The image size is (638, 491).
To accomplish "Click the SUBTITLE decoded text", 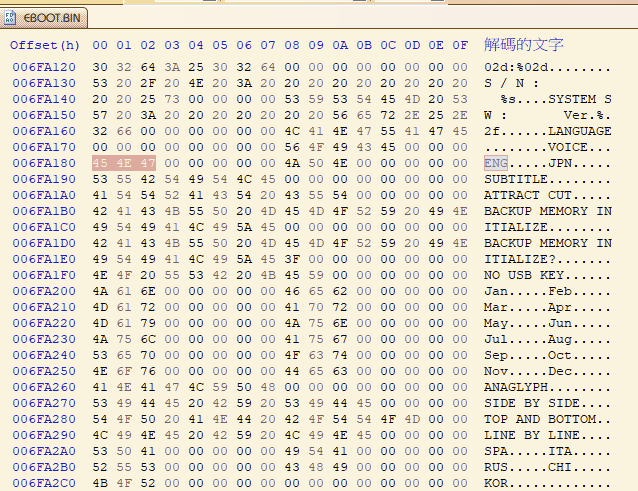I will (516, 179).
